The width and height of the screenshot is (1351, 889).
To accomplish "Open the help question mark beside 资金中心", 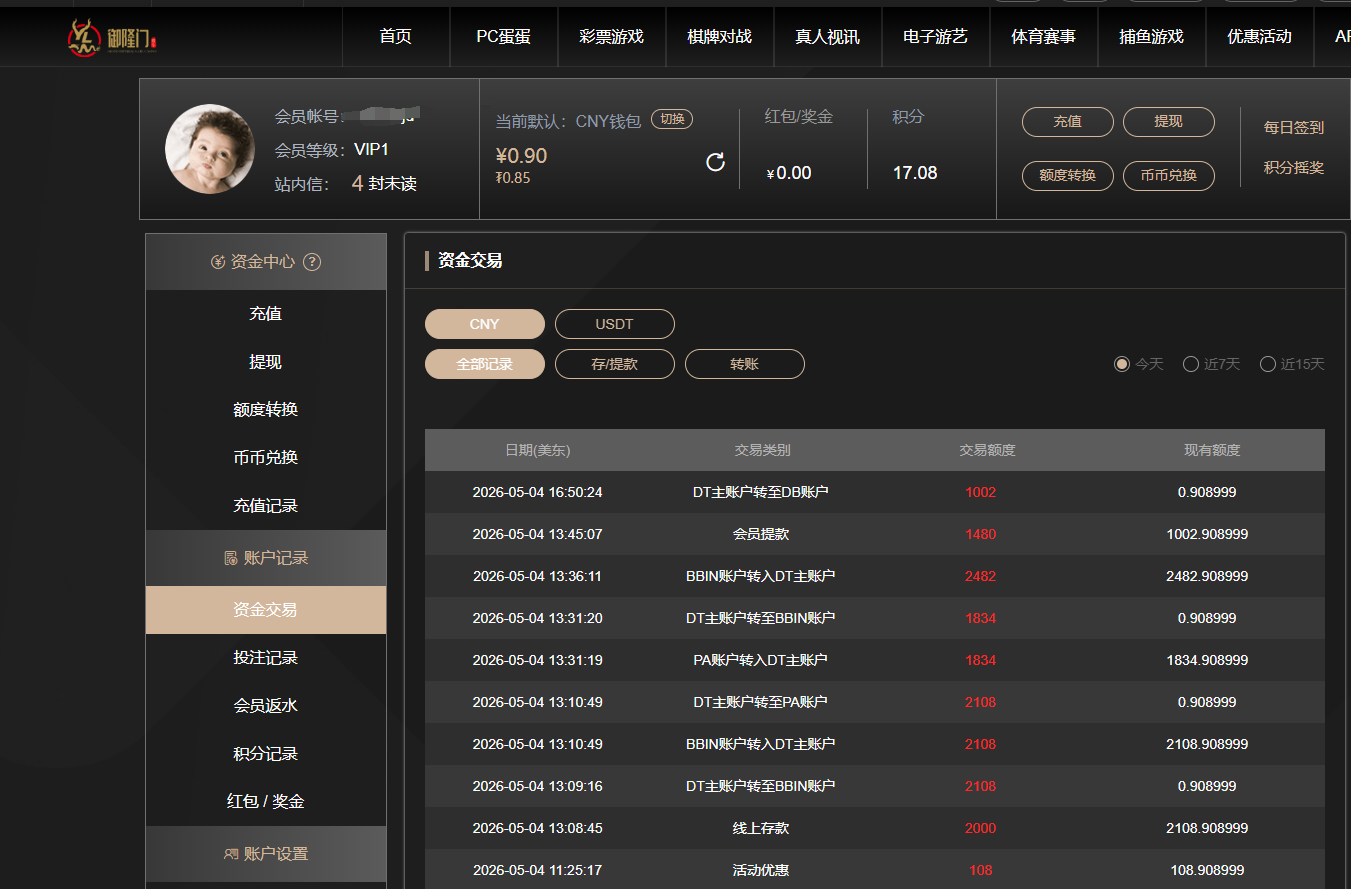I will (312, 262).
